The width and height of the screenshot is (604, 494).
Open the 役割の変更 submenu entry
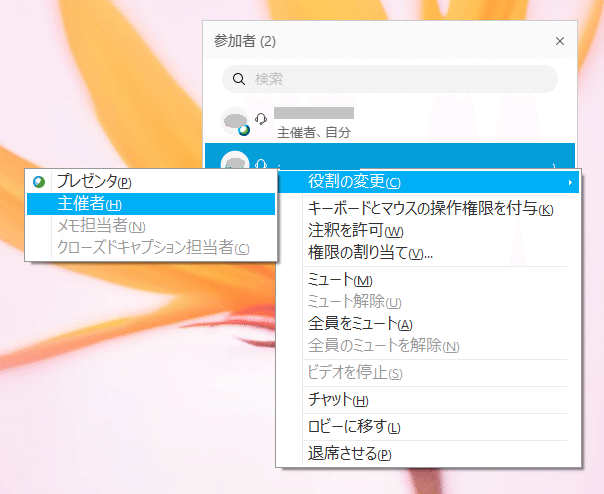pos(428,181)
